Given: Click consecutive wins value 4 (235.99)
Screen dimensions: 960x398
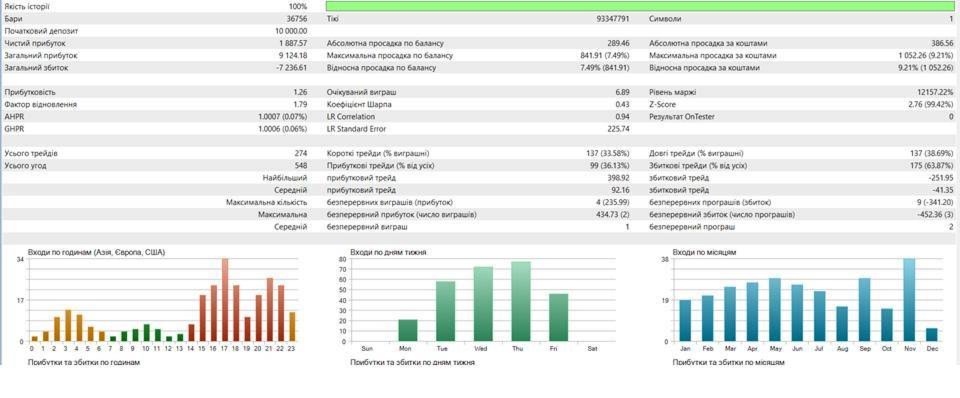Looking at the screenshot, I should point(612,202).
